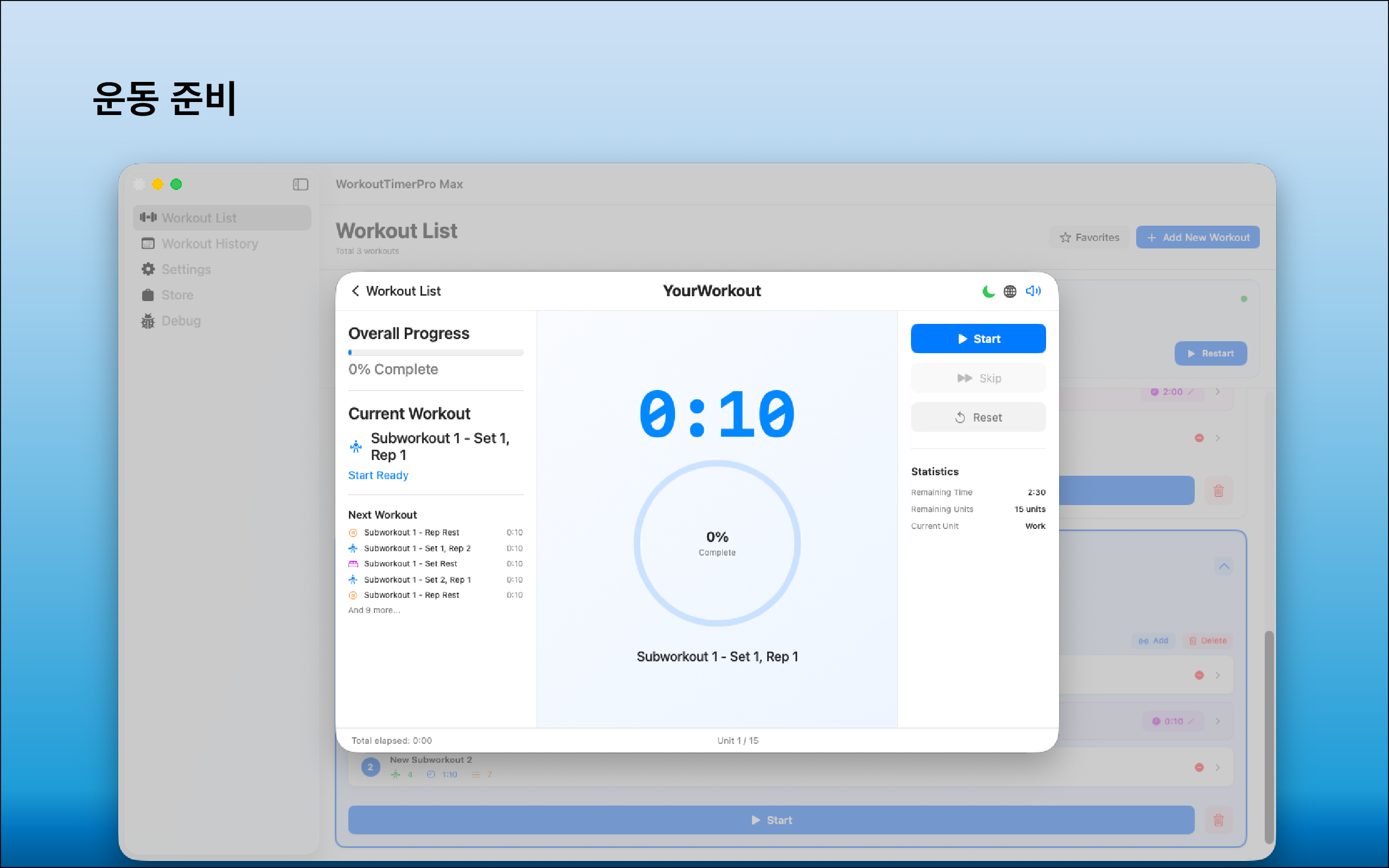Viewport: 1389px width, 868px height.
Task: Toggle Favorites star filter
Action: point(1089,237)
